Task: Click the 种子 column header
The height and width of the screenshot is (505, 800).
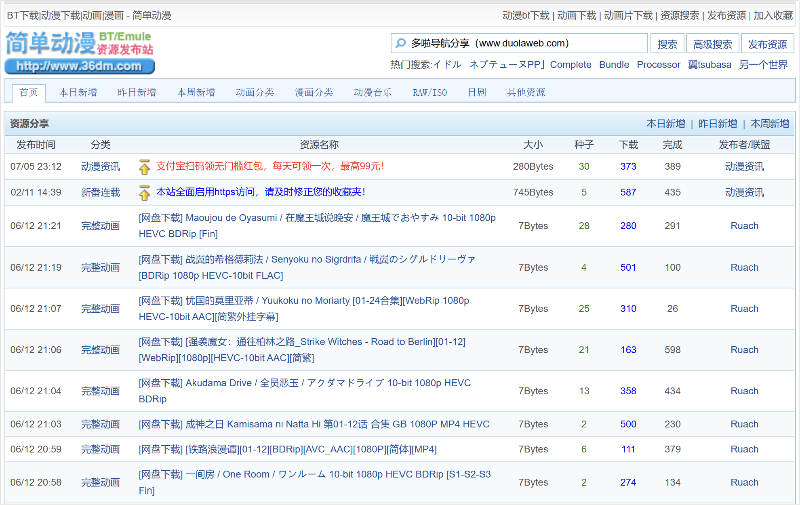Action: point(584,145)
